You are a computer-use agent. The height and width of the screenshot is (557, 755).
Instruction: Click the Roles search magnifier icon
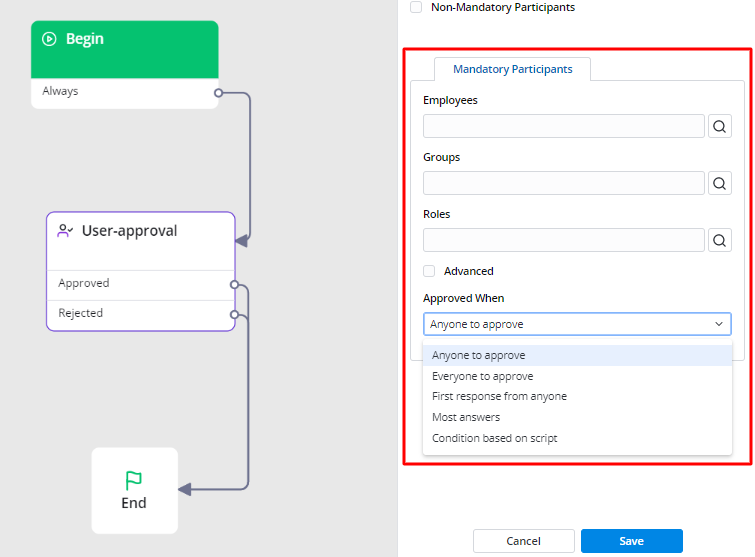pos(720,240)
